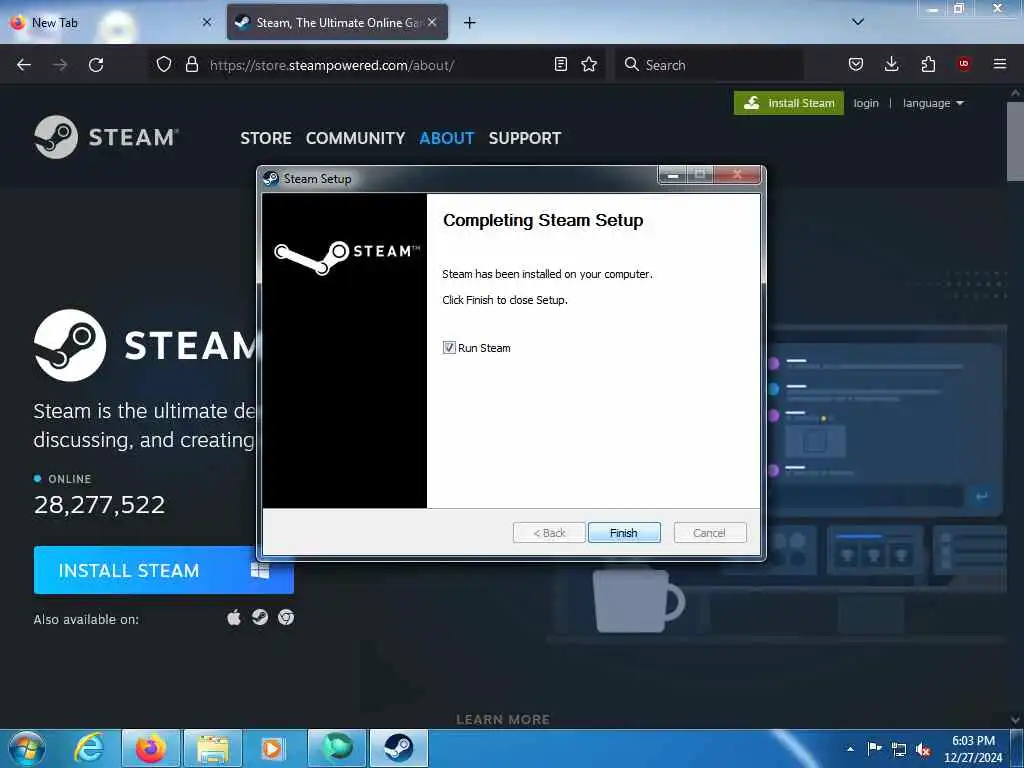Click the padlock site info icon
Screen dimensions: 1024x768
(x=192, y=65)
